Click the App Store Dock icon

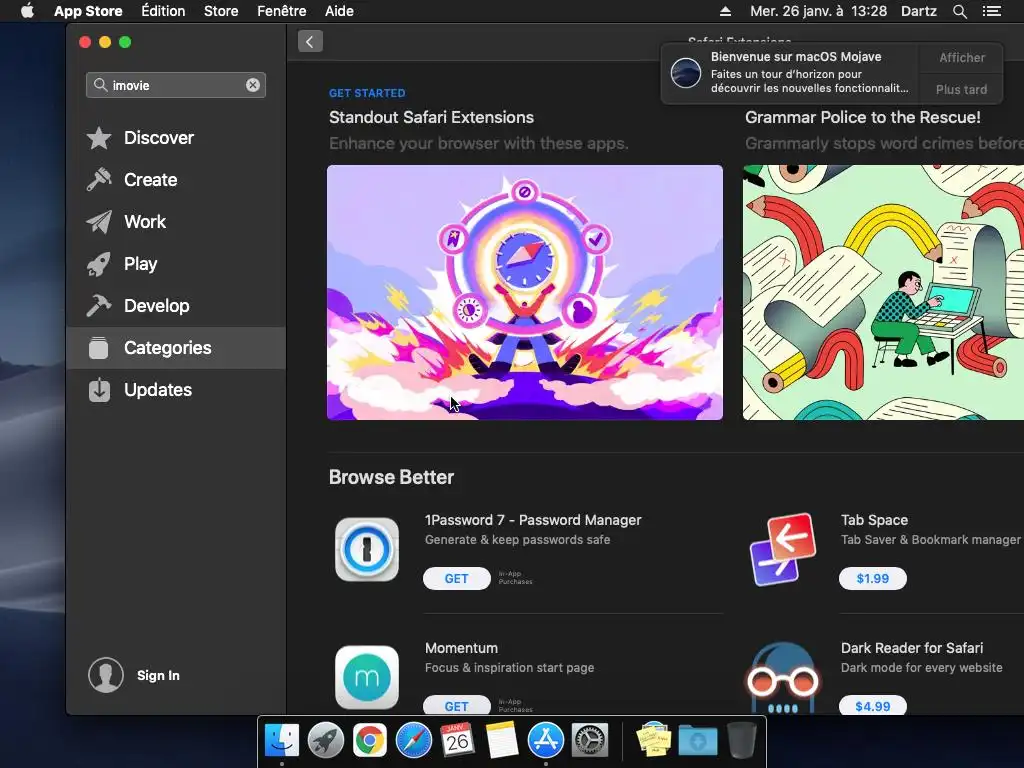545,741
